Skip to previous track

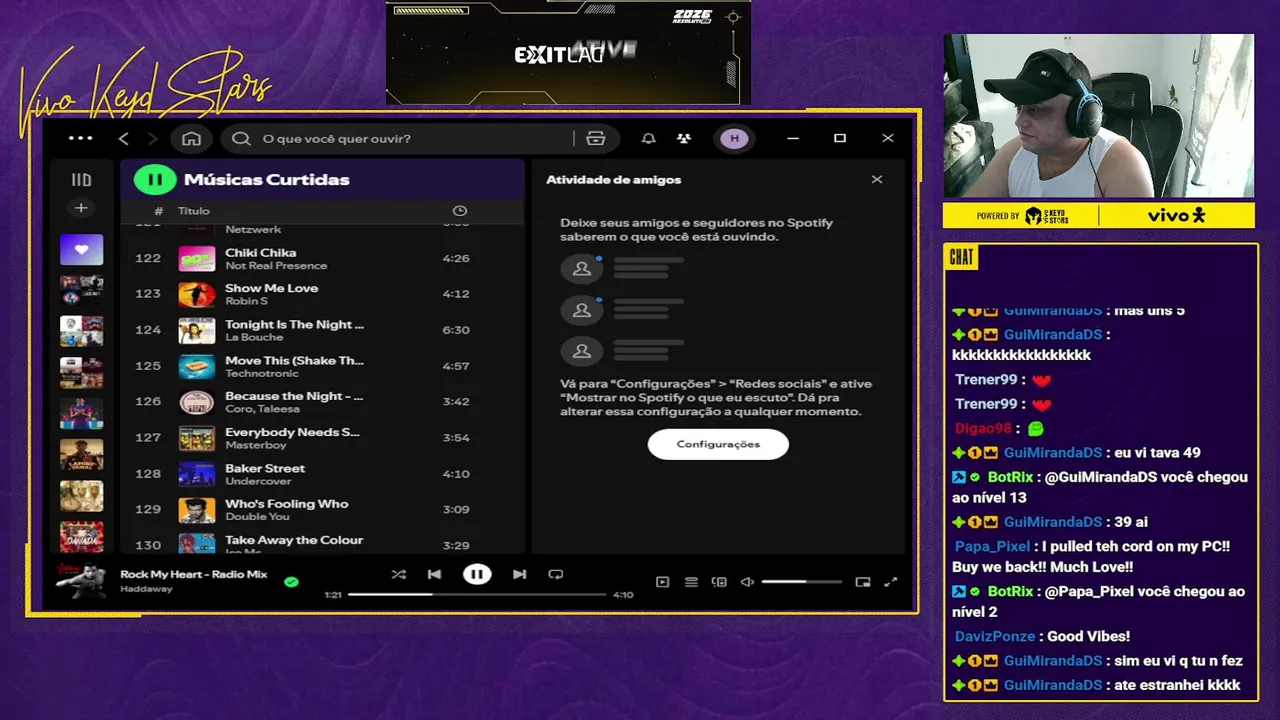coord(434,574)
